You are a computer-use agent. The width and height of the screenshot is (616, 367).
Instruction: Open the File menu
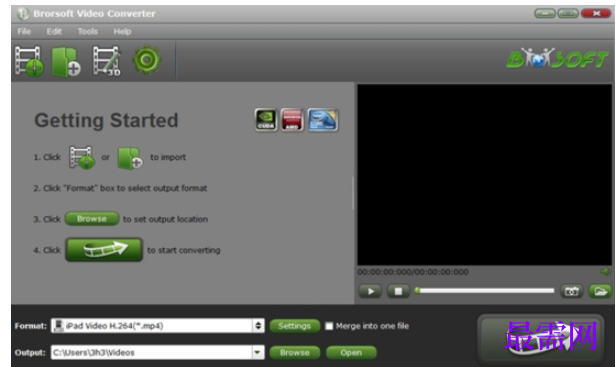pos(24,31)
